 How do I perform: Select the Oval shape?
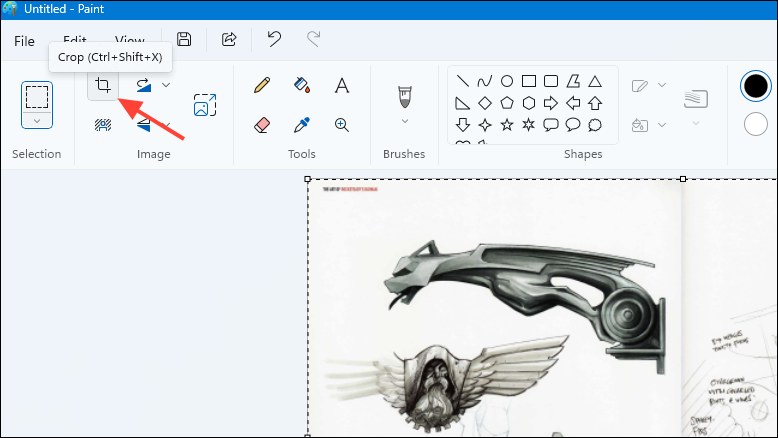[507, 81]
